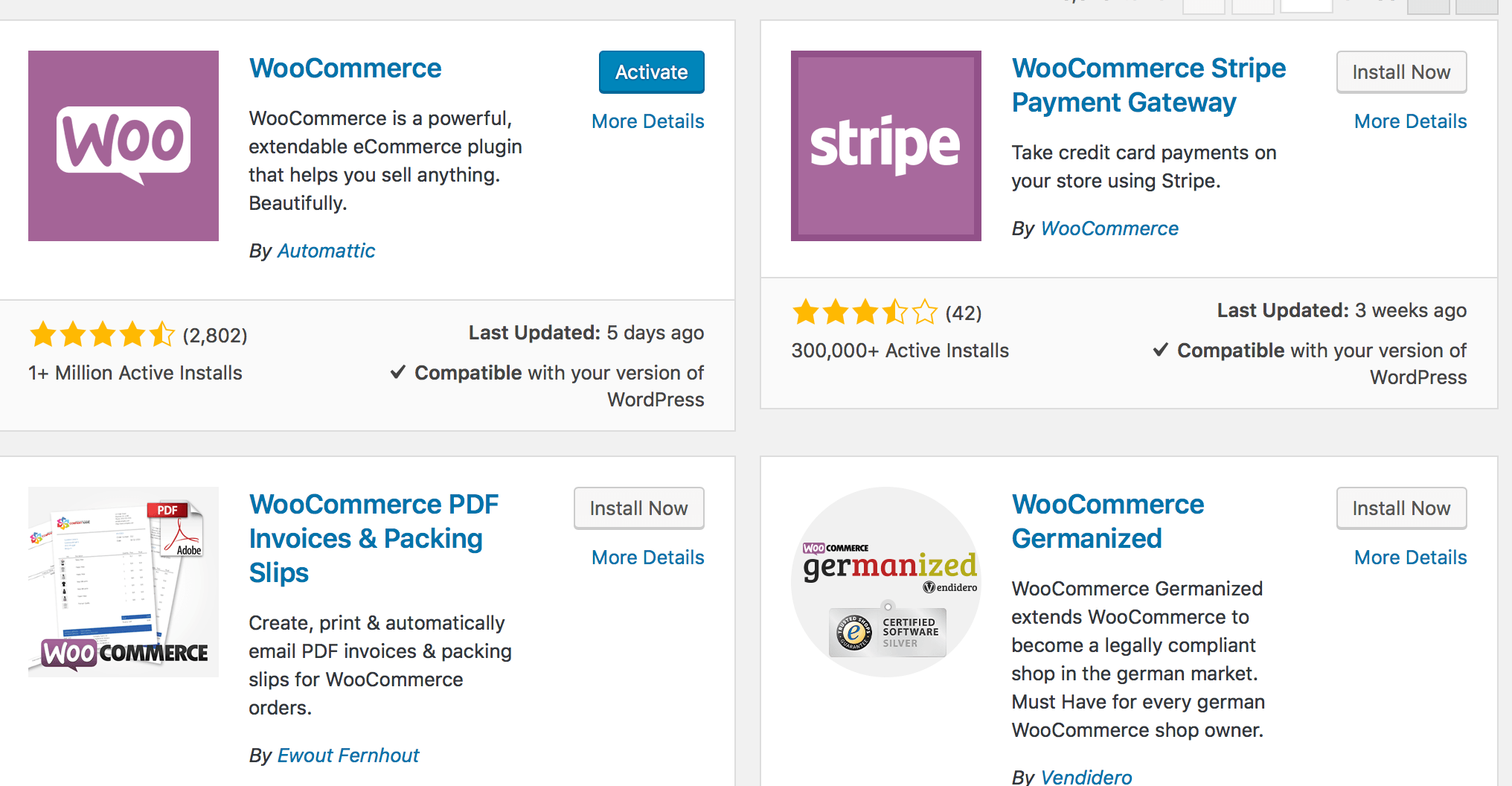Image resolution: width=1512 pixels, height=786 pixels.
Task: Visit the Ewout Fernhout author link
Action: 348,755
